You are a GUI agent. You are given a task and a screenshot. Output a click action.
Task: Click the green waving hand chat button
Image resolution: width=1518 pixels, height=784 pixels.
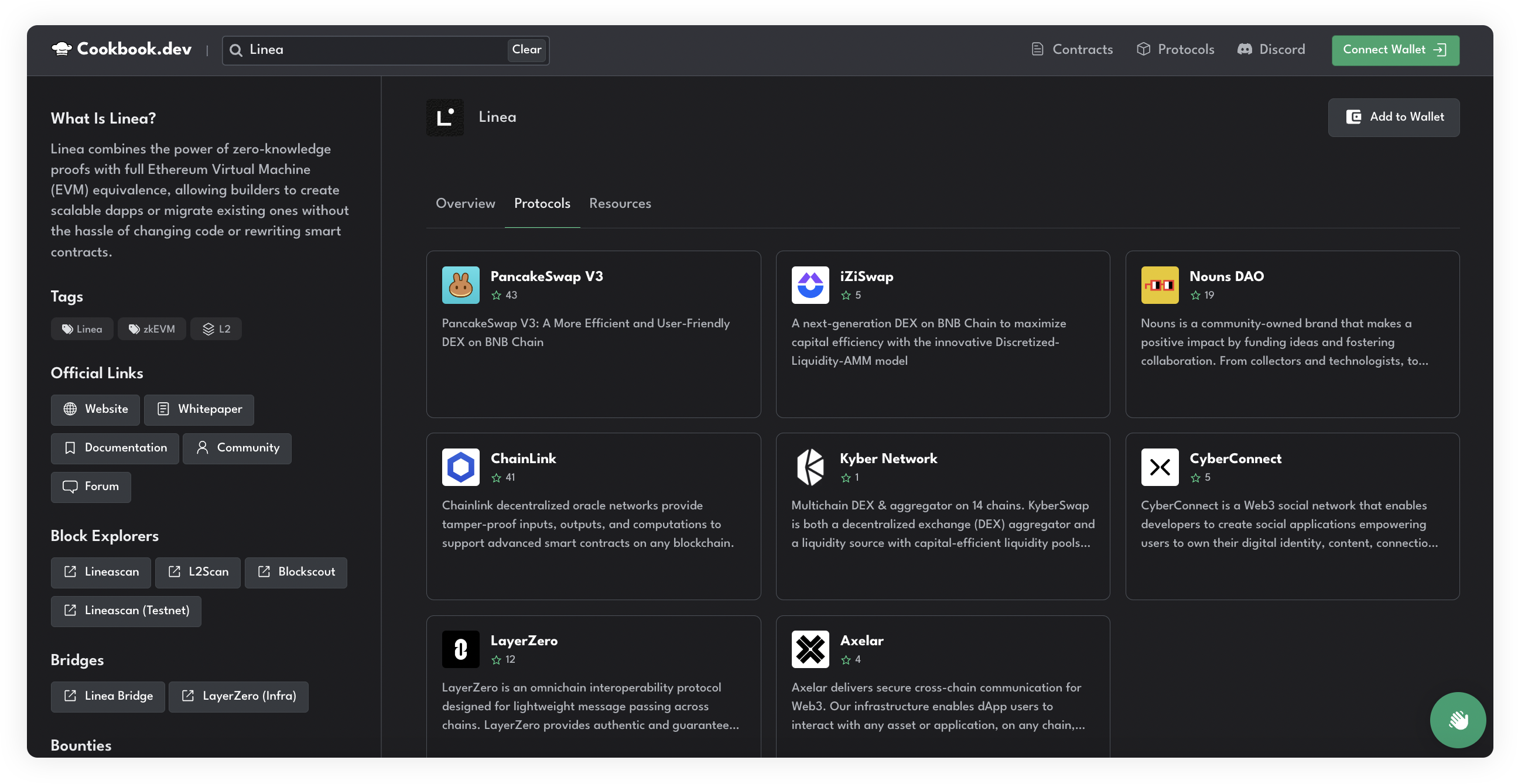tap(1457, 720)
